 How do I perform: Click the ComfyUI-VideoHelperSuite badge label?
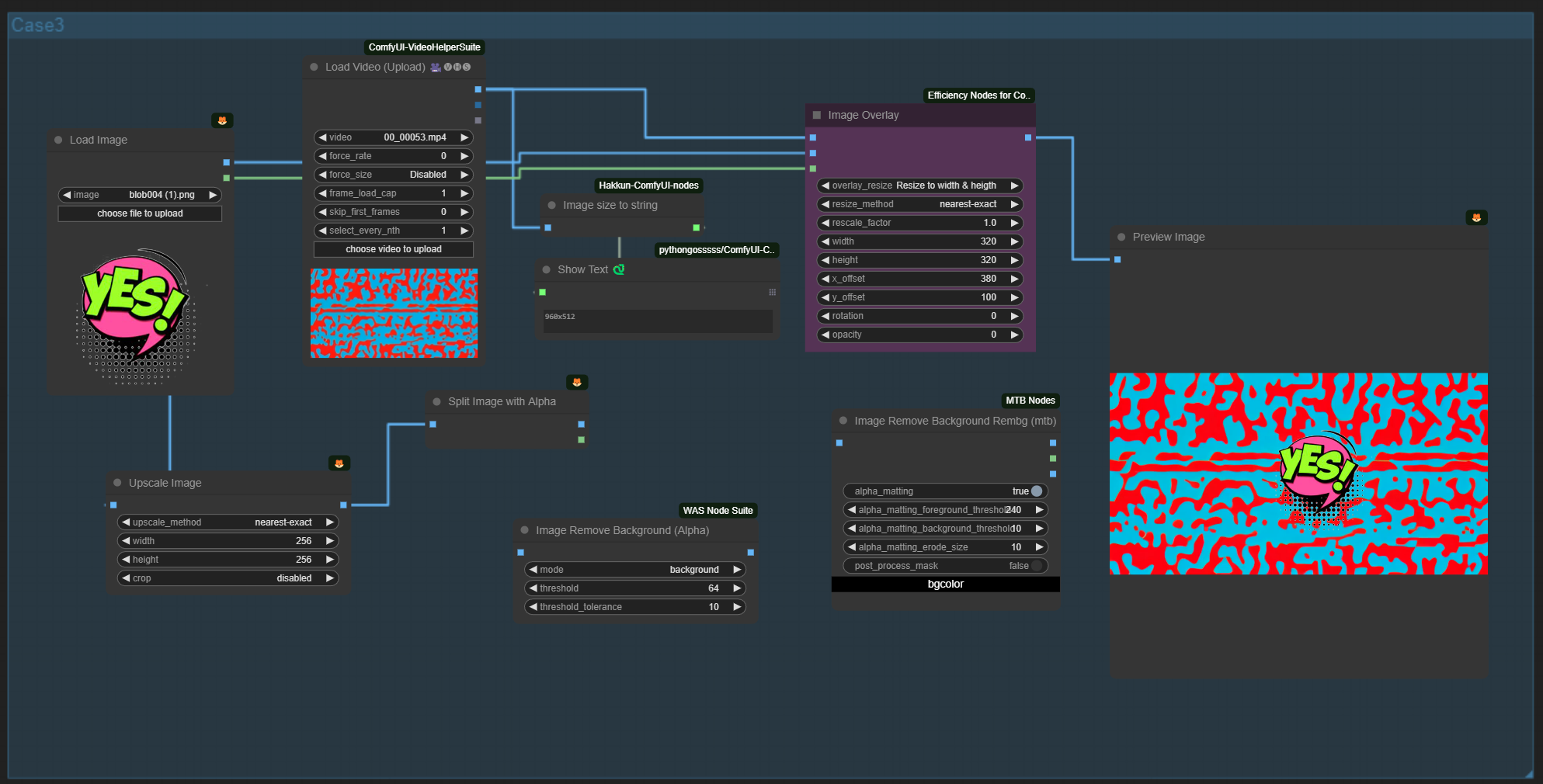tap(424, 47)
